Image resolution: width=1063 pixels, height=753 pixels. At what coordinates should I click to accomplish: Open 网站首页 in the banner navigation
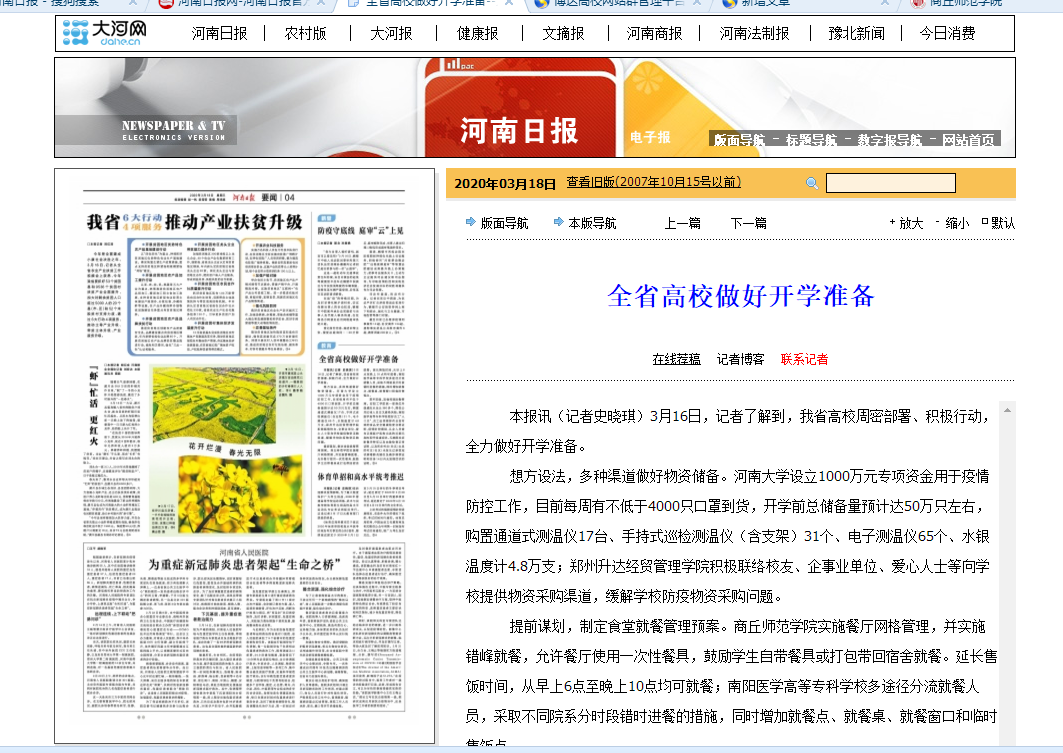click(968, 140)
